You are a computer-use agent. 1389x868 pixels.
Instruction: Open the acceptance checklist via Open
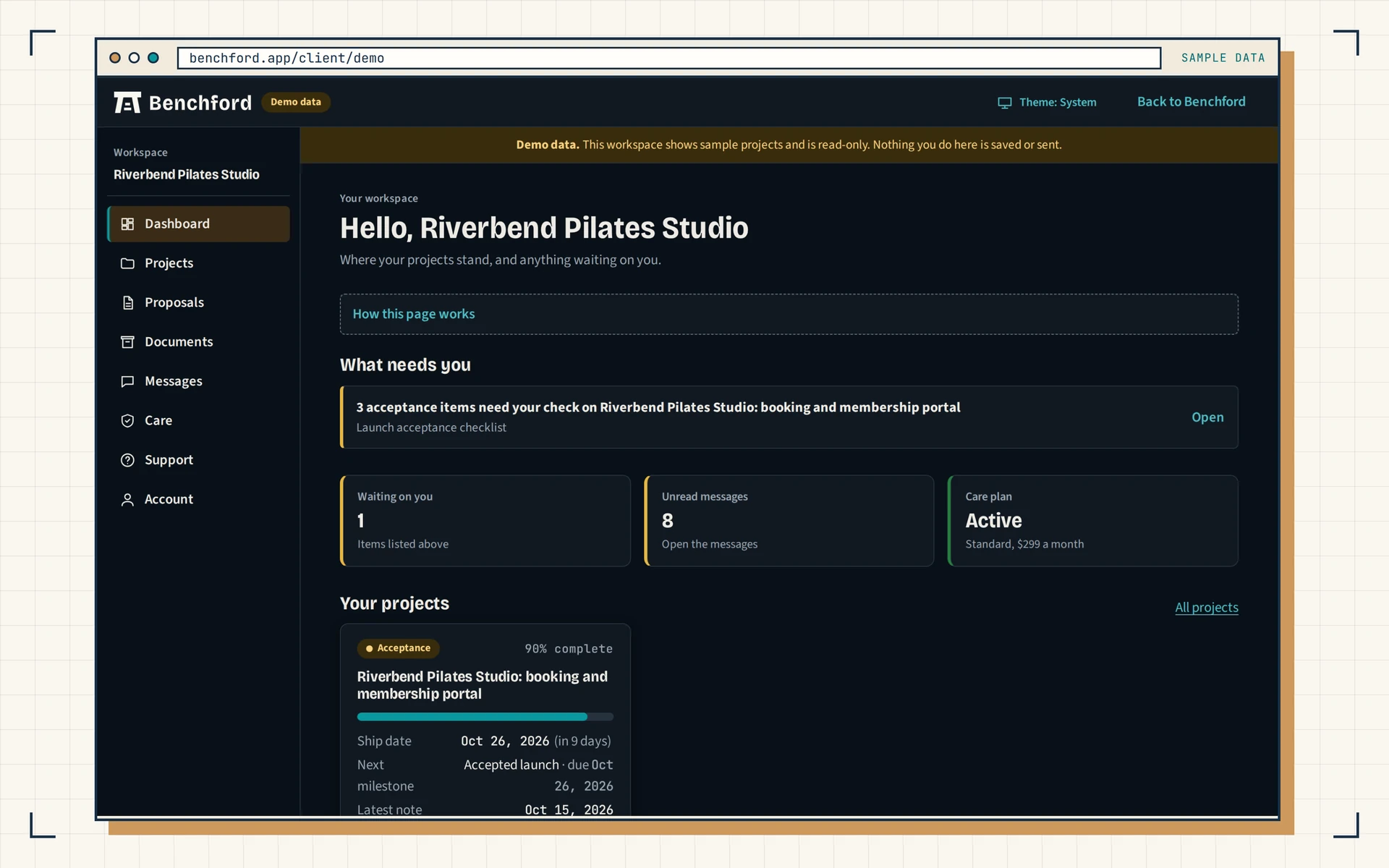(x=1207, y=417)
